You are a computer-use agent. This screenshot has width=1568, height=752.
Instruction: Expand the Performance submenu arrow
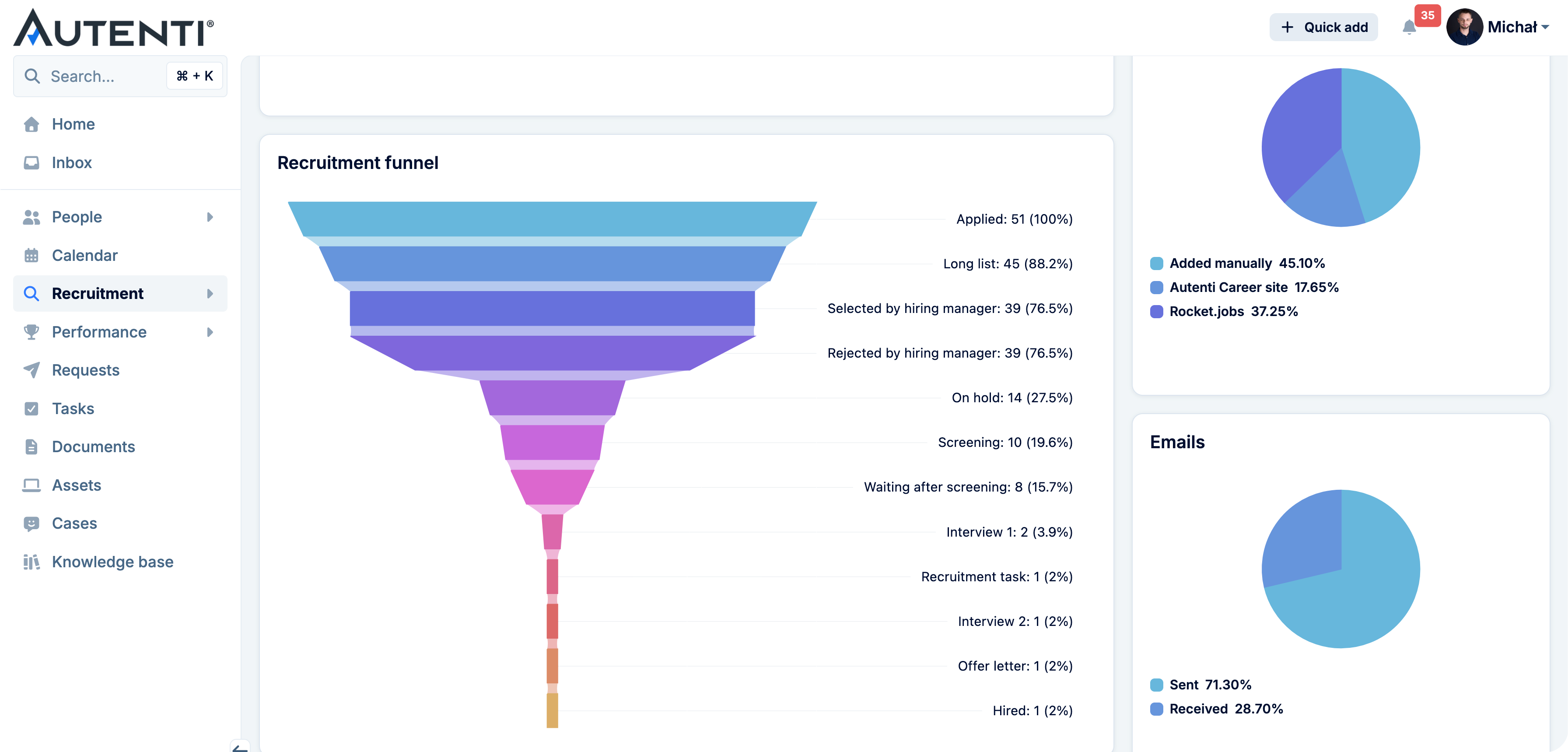tap(210, 332)
